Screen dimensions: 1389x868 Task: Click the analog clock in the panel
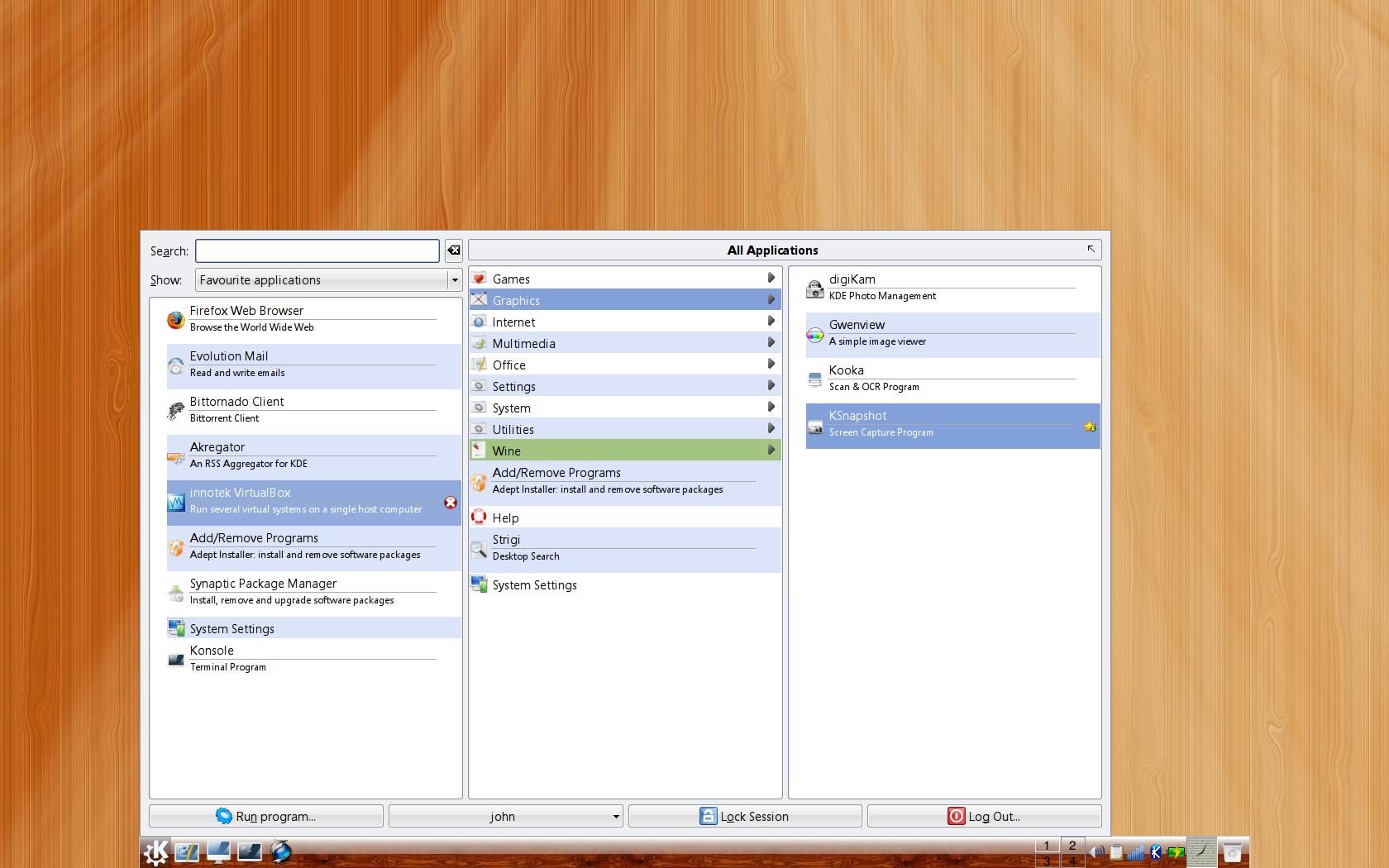tap(1201, 851)
